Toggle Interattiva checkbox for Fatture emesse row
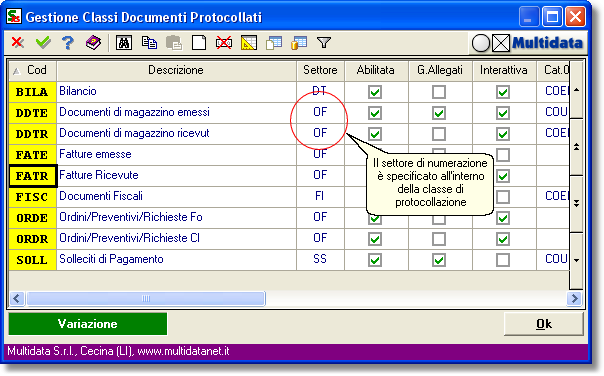Screen dimensions: 604x376 pyautogui.click(x=503, y=155)
